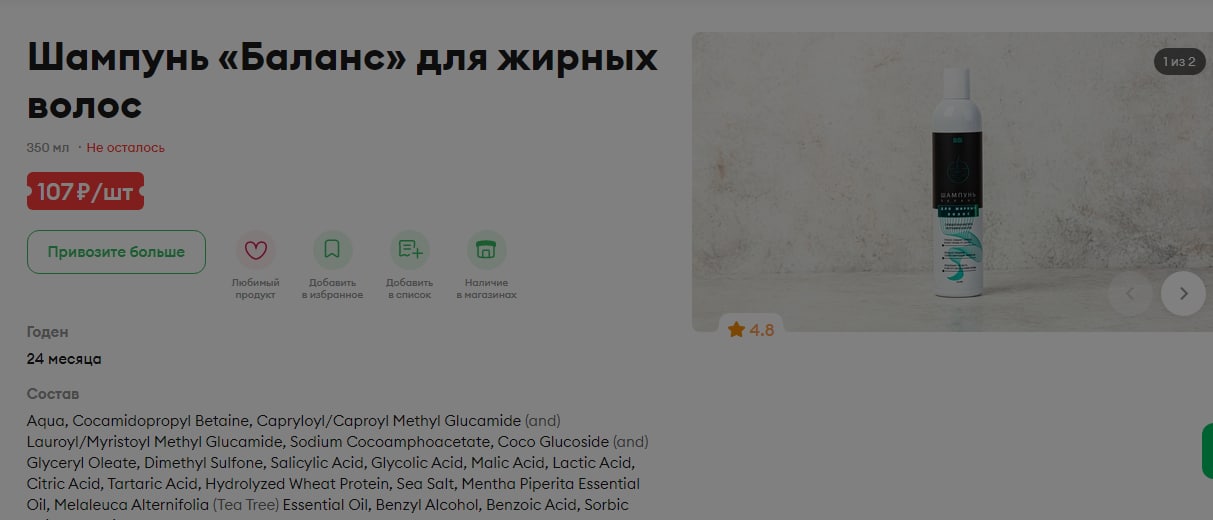Click the "Привозите больше" button

[x=116, y=252]
